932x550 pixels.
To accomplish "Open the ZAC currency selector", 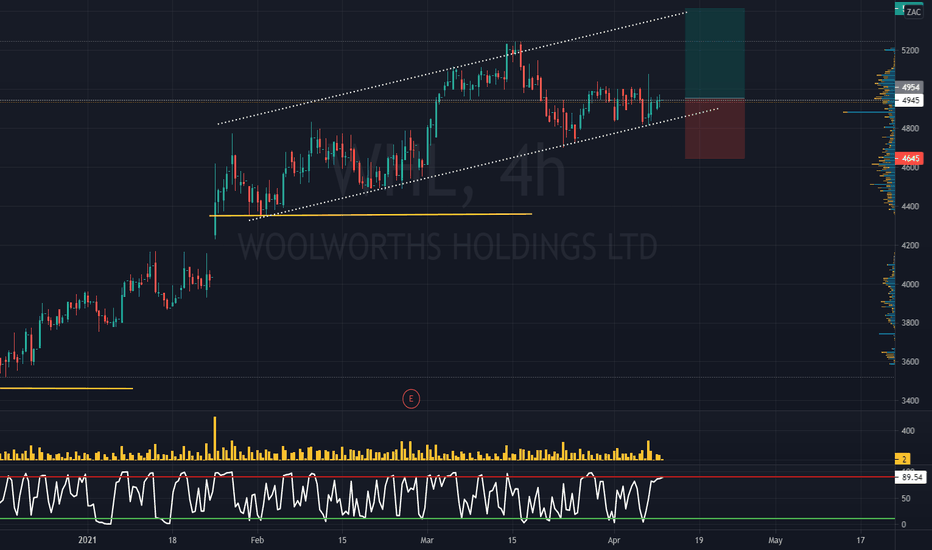I will [914, 12].
